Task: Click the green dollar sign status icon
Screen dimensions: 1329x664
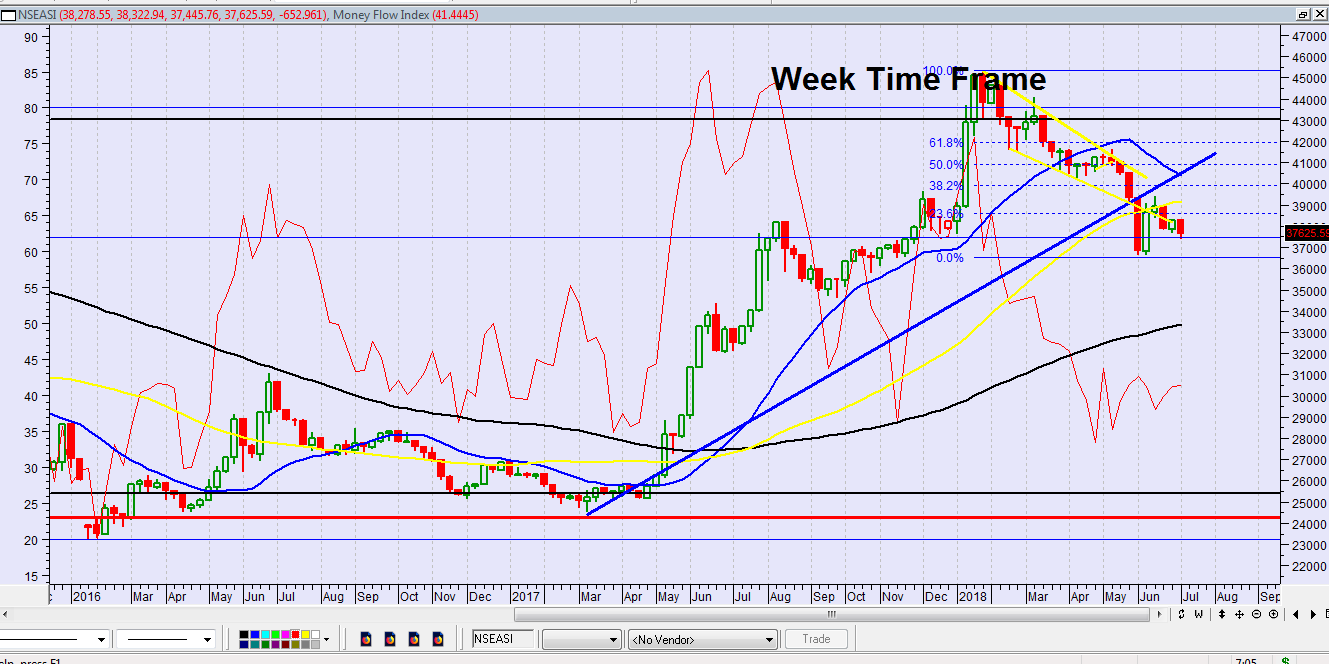Action: (1285, 659)
